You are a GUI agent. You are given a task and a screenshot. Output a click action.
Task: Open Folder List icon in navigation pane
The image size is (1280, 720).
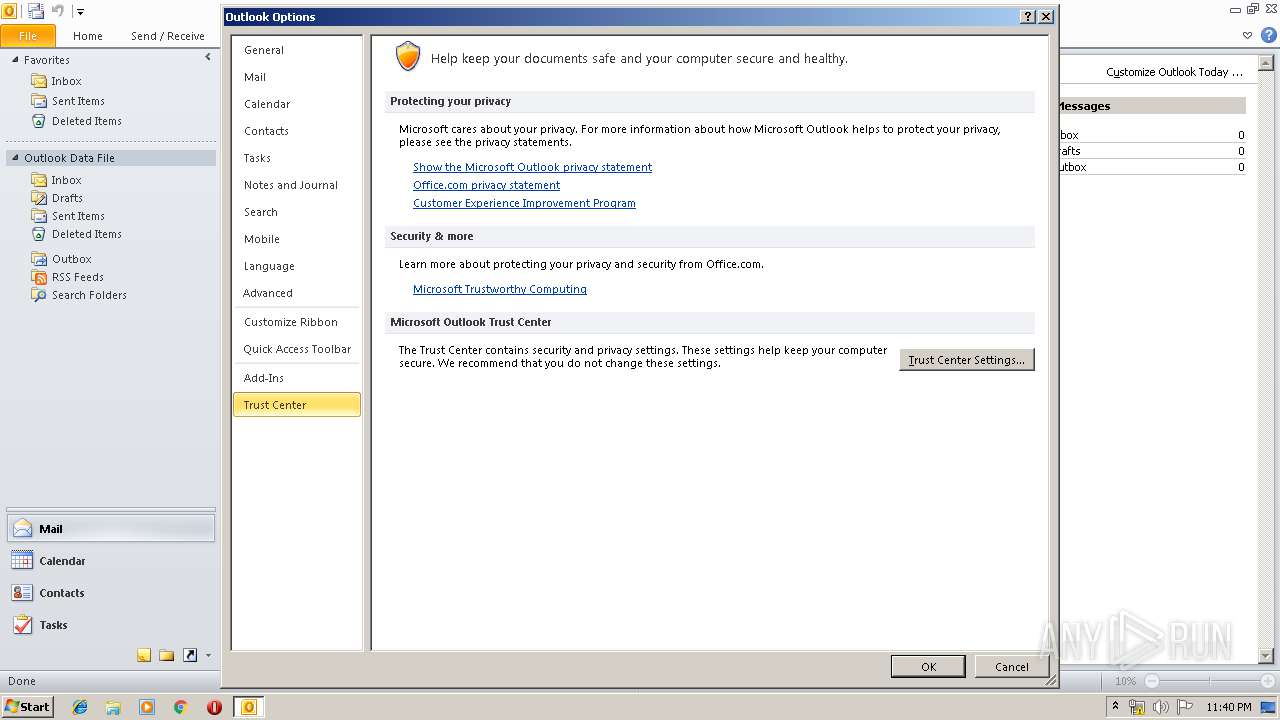167,656
